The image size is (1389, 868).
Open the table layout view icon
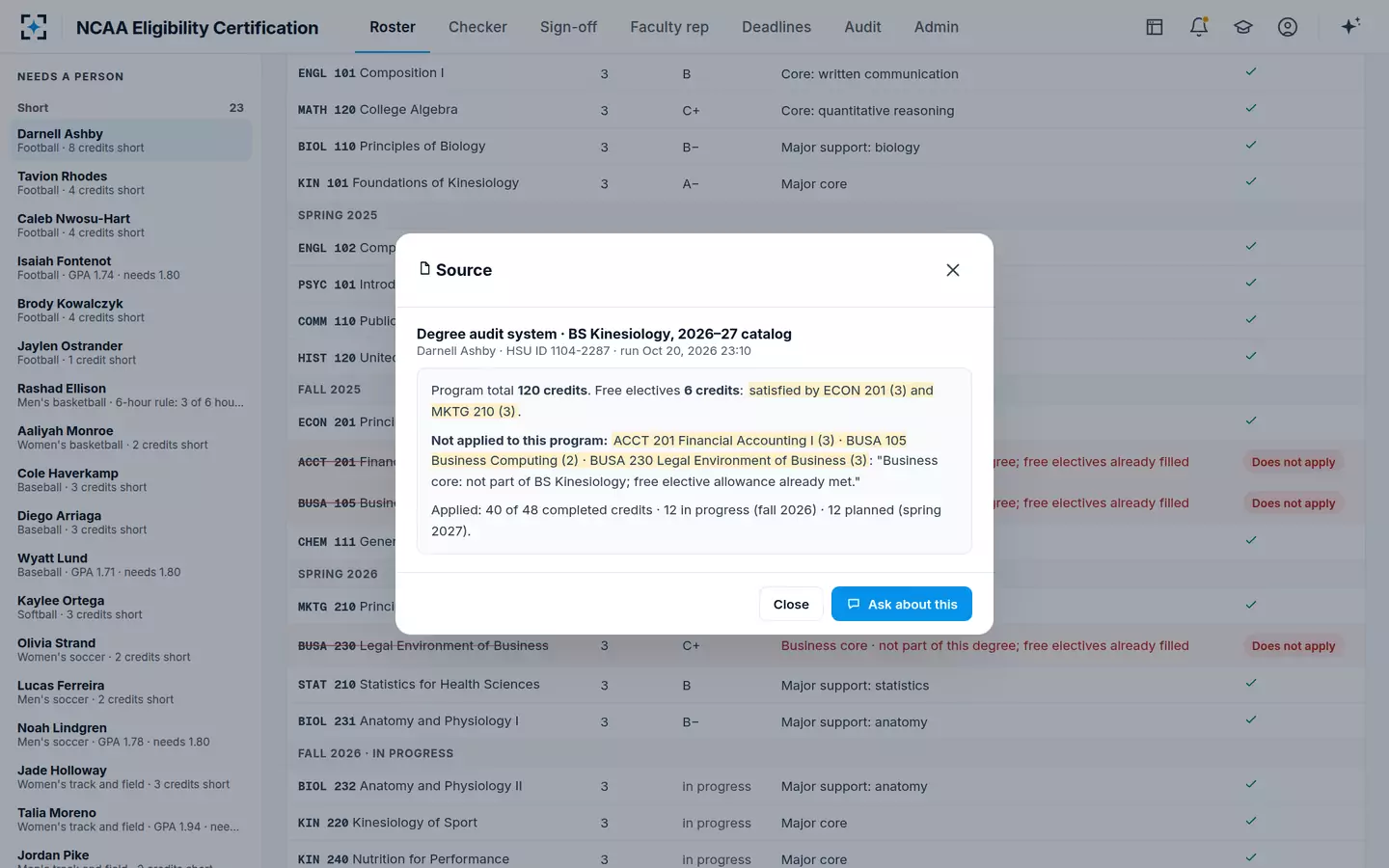(1155, 27)
